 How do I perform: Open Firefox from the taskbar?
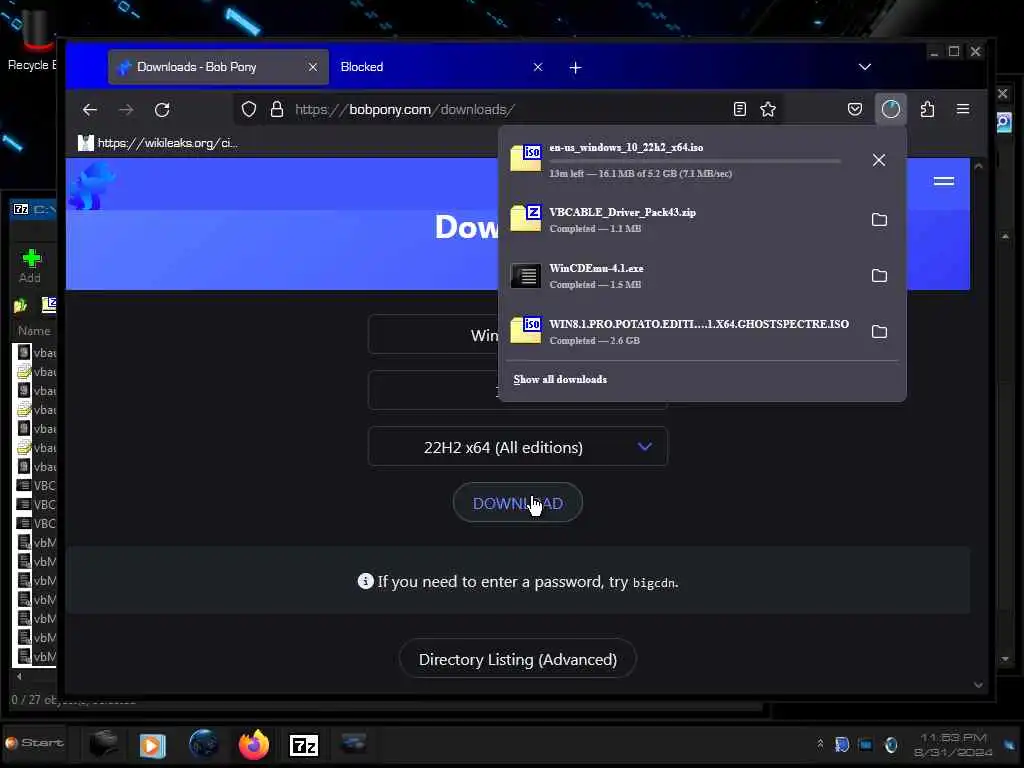253,744
